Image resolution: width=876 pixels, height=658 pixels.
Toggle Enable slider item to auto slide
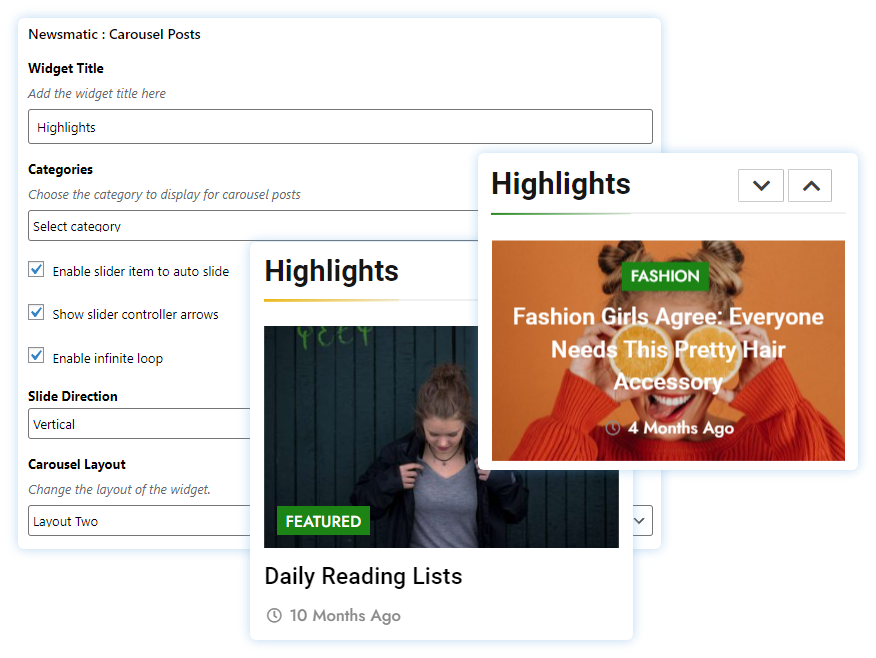(37, 270)
